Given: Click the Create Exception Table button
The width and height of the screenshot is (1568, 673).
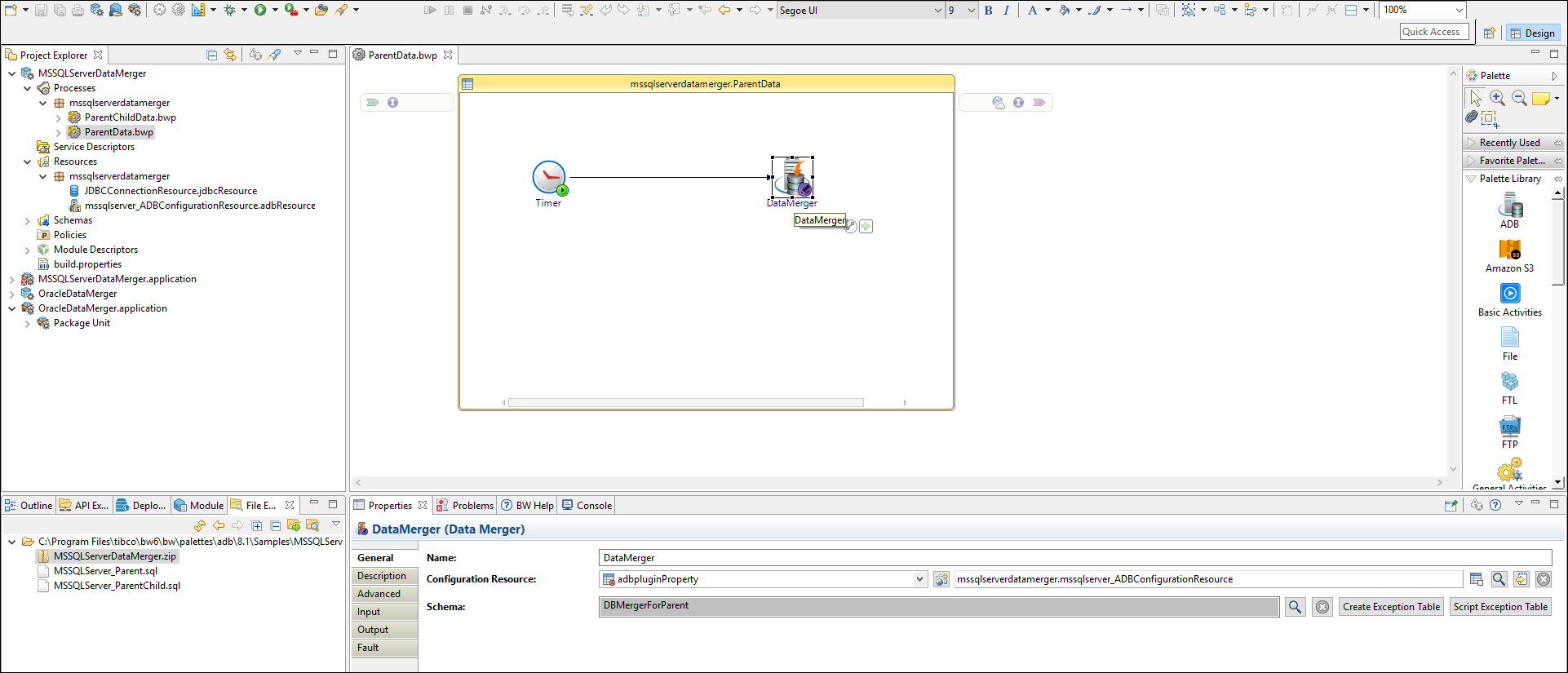Looking at the screenshot, I should pos(1391,607).
